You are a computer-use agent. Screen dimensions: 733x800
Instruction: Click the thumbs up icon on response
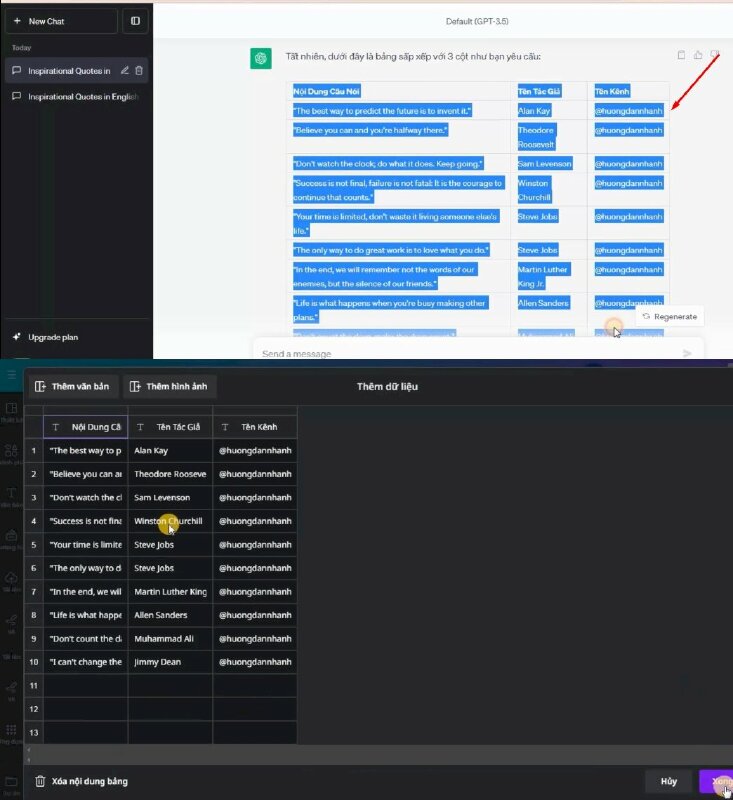[698, 55]
